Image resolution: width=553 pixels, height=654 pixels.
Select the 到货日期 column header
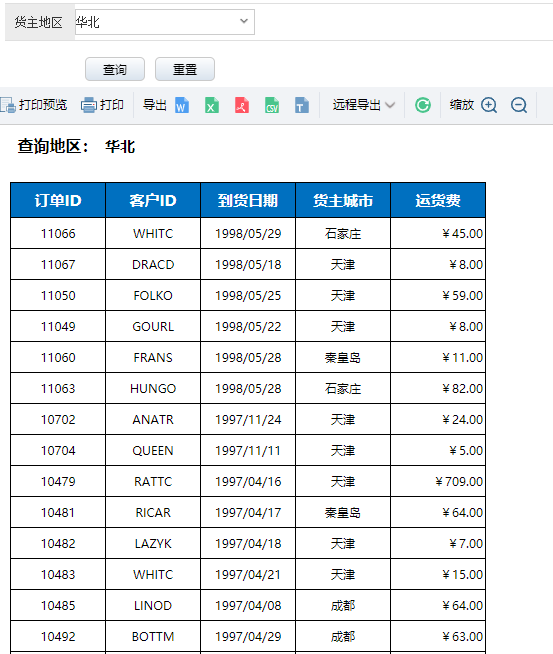tap(248, 200)
